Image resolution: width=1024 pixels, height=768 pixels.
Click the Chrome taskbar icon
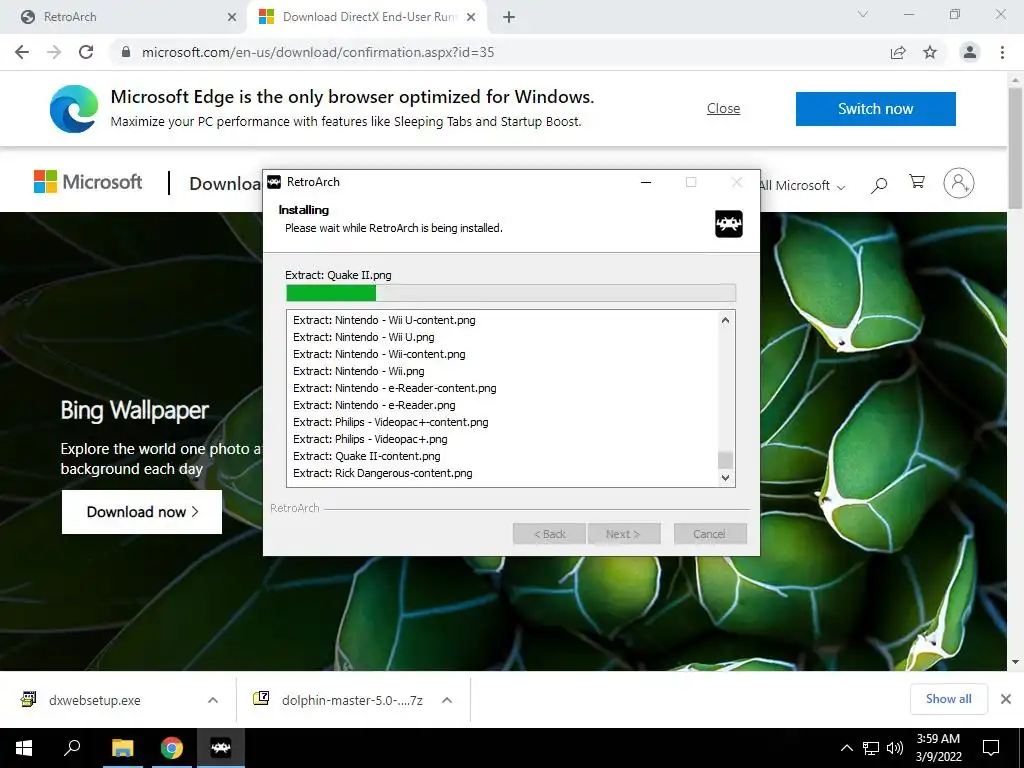click(x=172, y=748)
